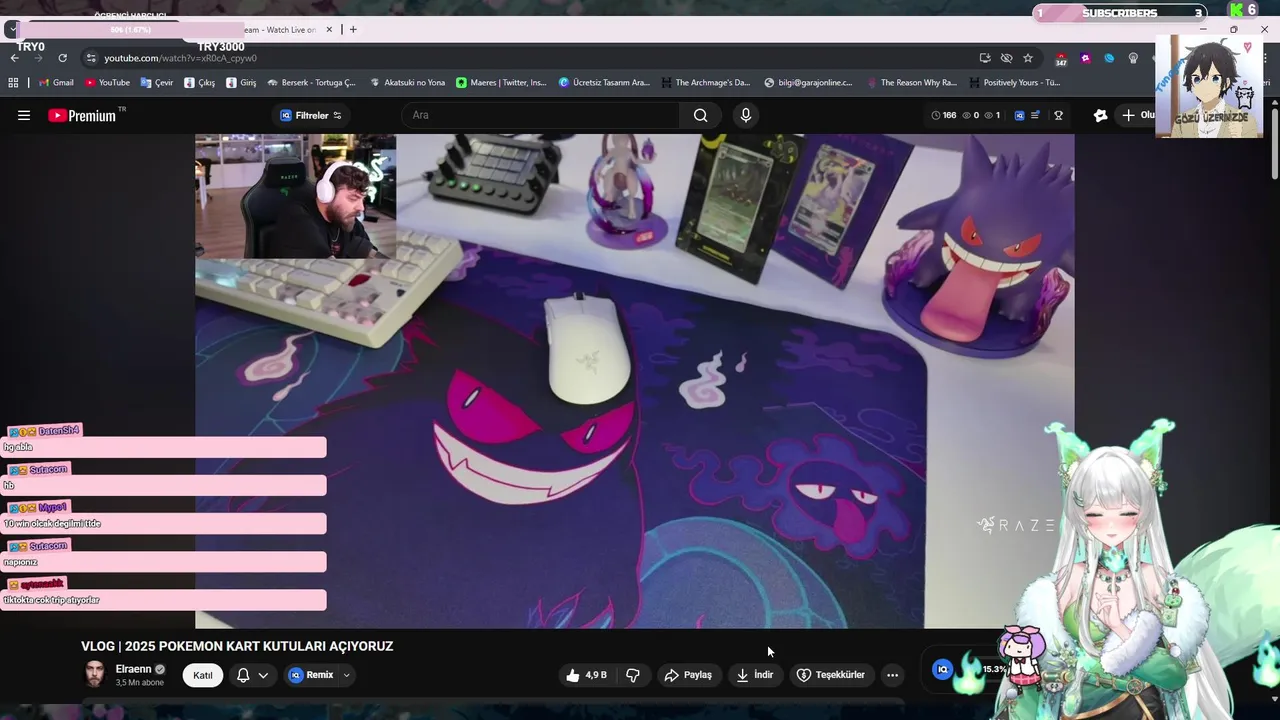Click the Ara search input field

coord(540,115)
